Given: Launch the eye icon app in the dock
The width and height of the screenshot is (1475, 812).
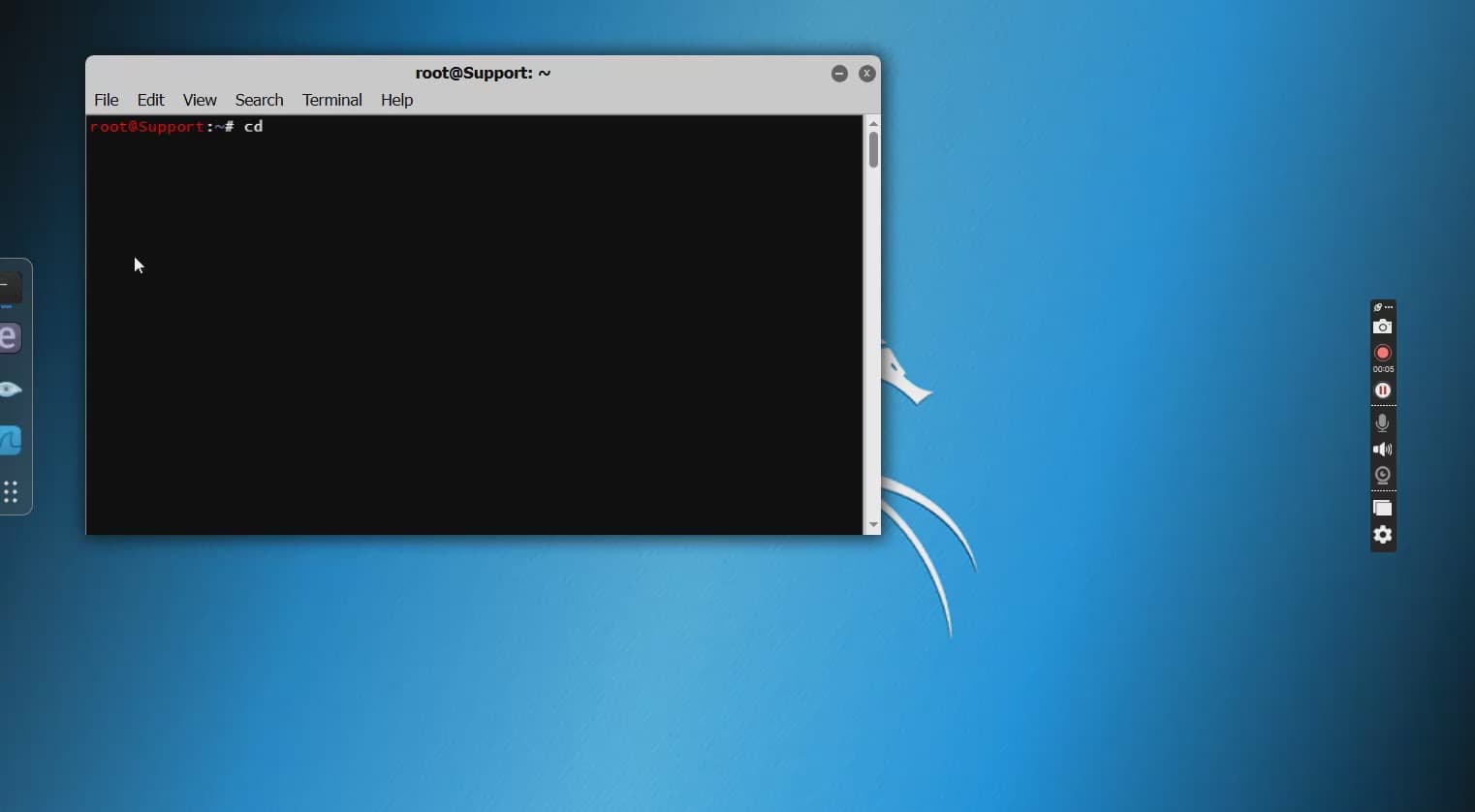Looking at the screenshot, I should pos(11,390).
